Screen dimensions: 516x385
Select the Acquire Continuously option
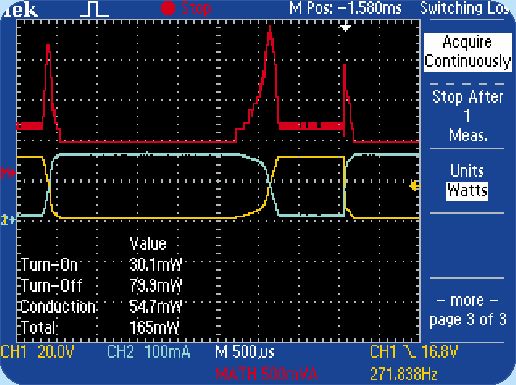468,52
